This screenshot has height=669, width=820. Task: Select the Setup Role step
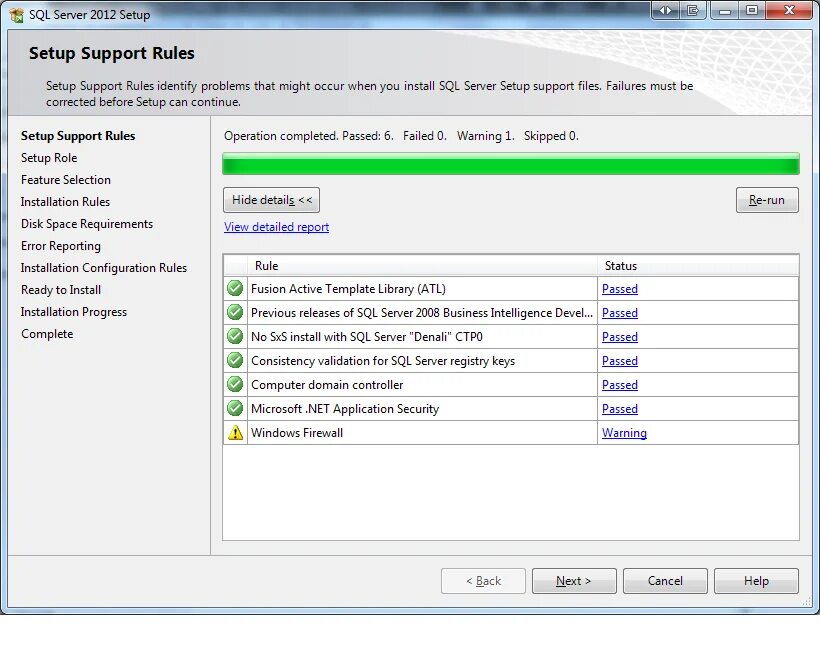point(49,158)
